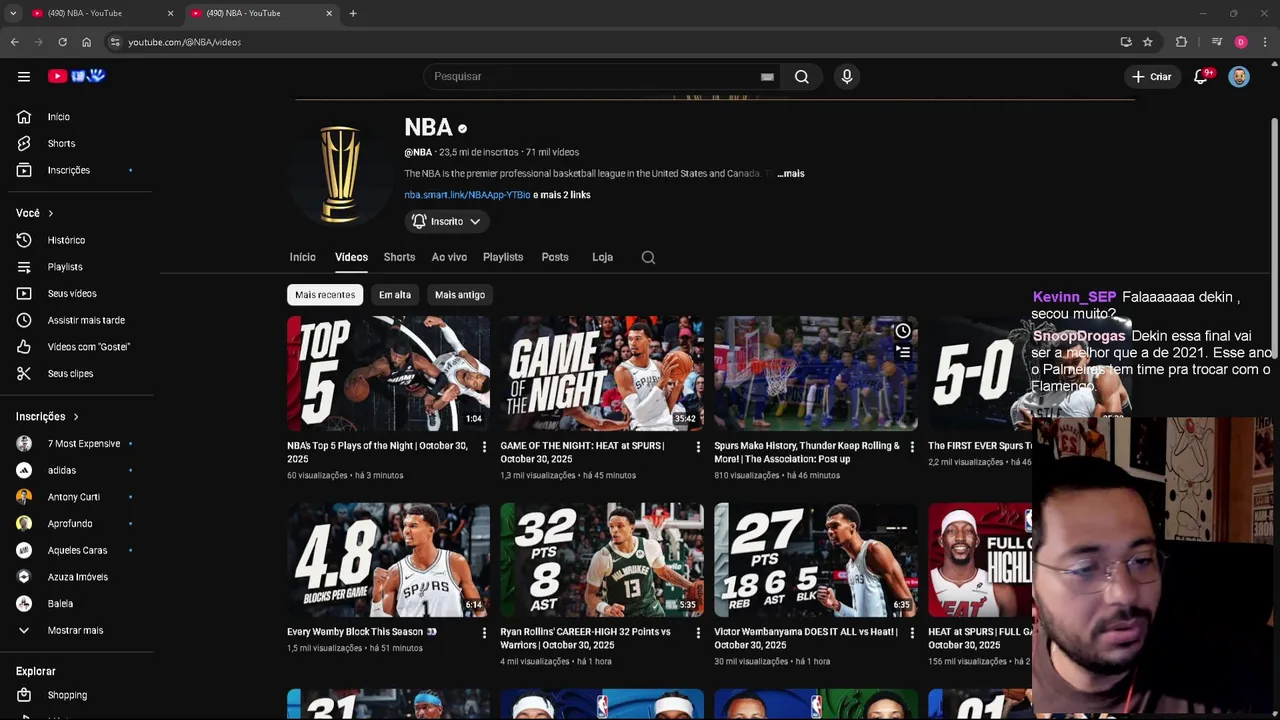Click the browser address bar
Image resolution: width=1280 pixels, height=720 pixels.
pyautogui.click(x=610, y=42)
